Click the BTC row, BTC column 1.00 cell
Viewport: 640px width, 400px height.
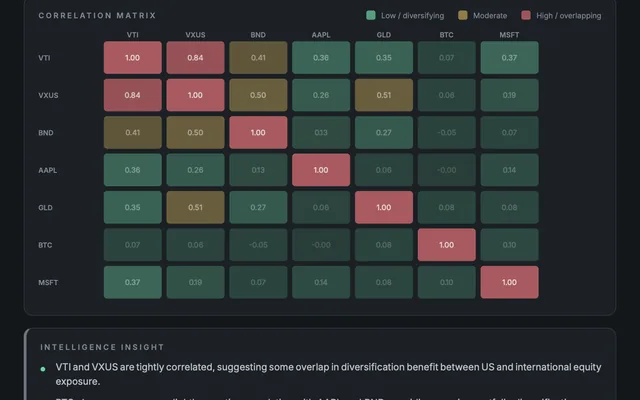(x=447, y=245)
